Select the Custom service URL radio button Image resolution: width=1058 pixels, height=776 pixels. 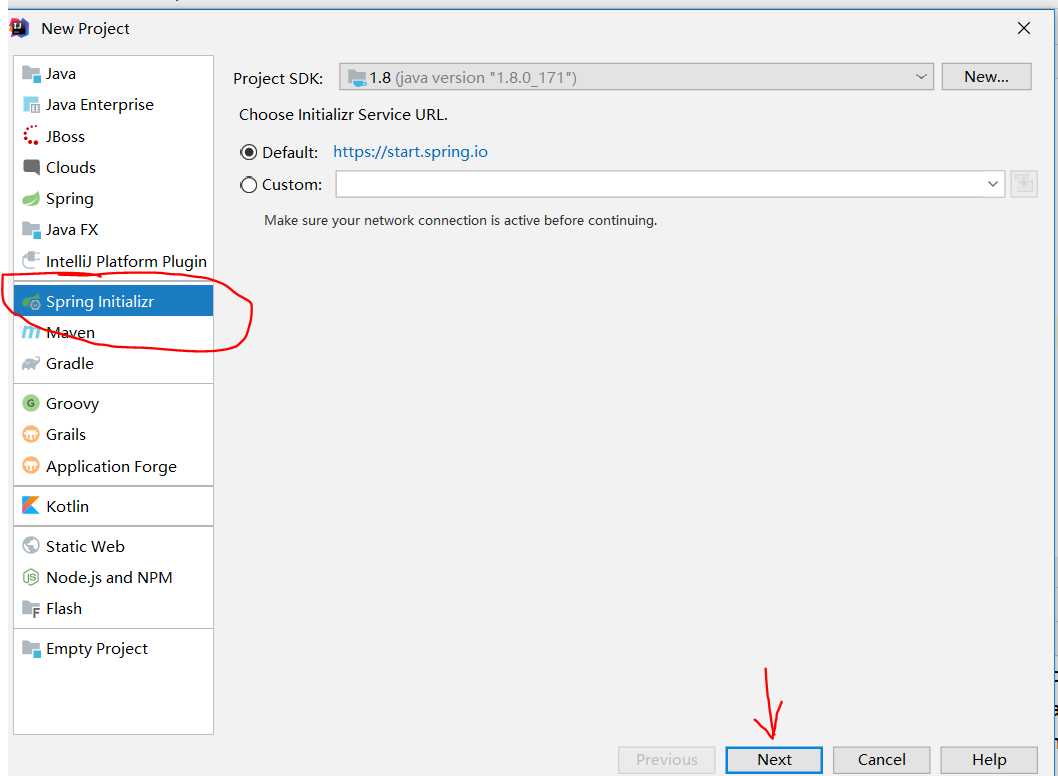(248, 184)
